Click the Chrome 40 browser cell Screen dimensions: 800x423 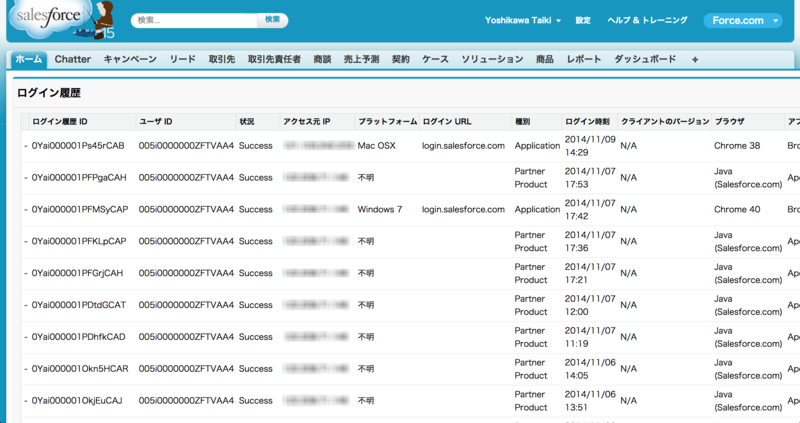pyautogui.click(x=737, y=209)
